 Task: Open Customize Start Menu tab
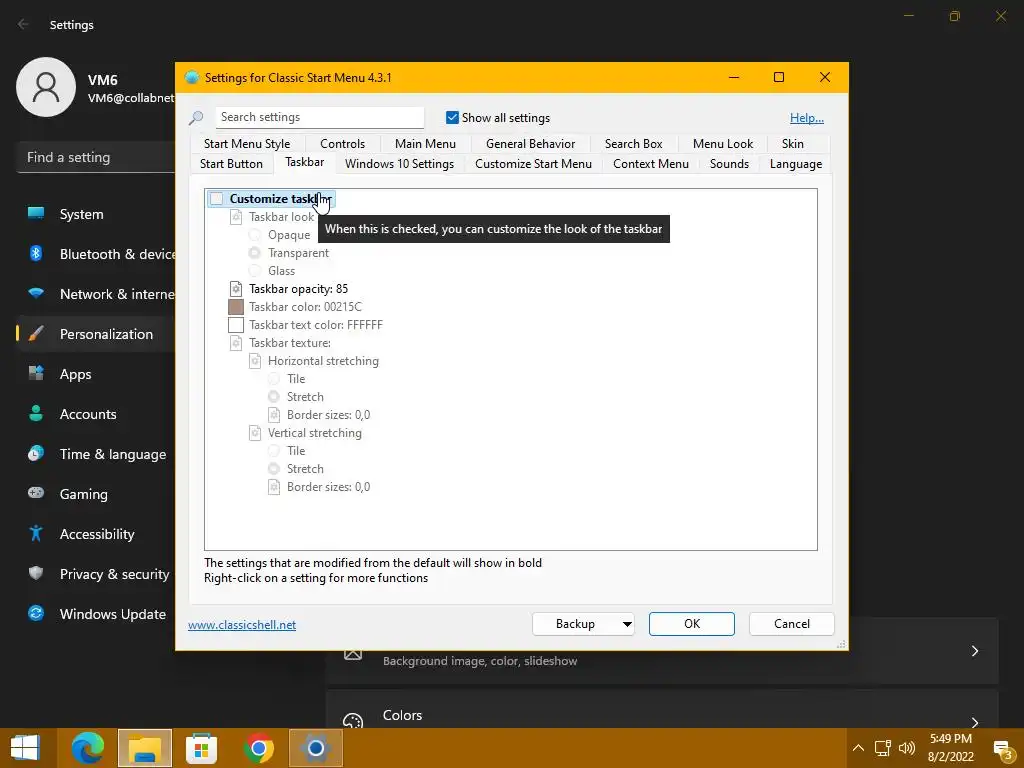(x=533, y=164)
